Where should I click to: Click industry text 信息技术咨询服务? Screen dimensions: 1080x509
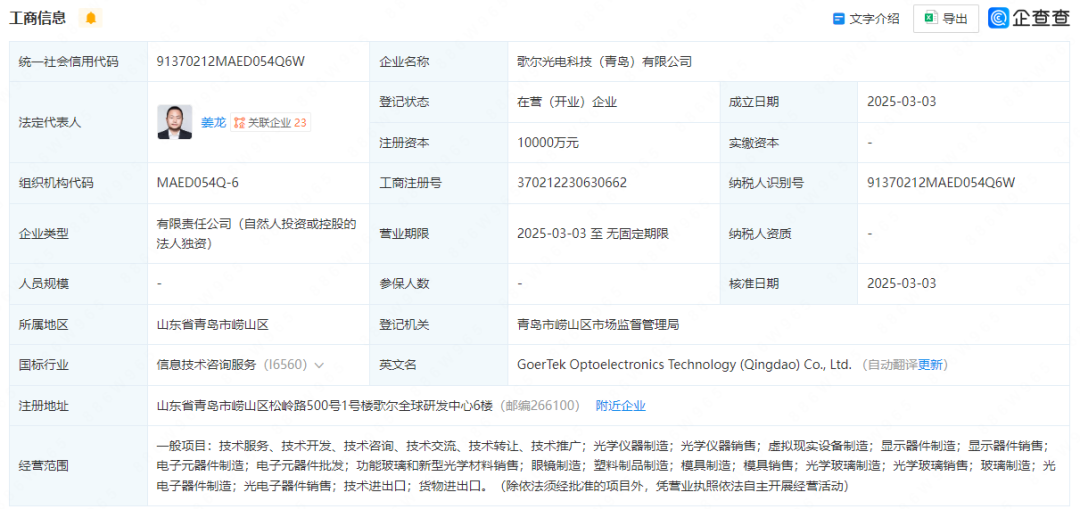pos(207,365)
